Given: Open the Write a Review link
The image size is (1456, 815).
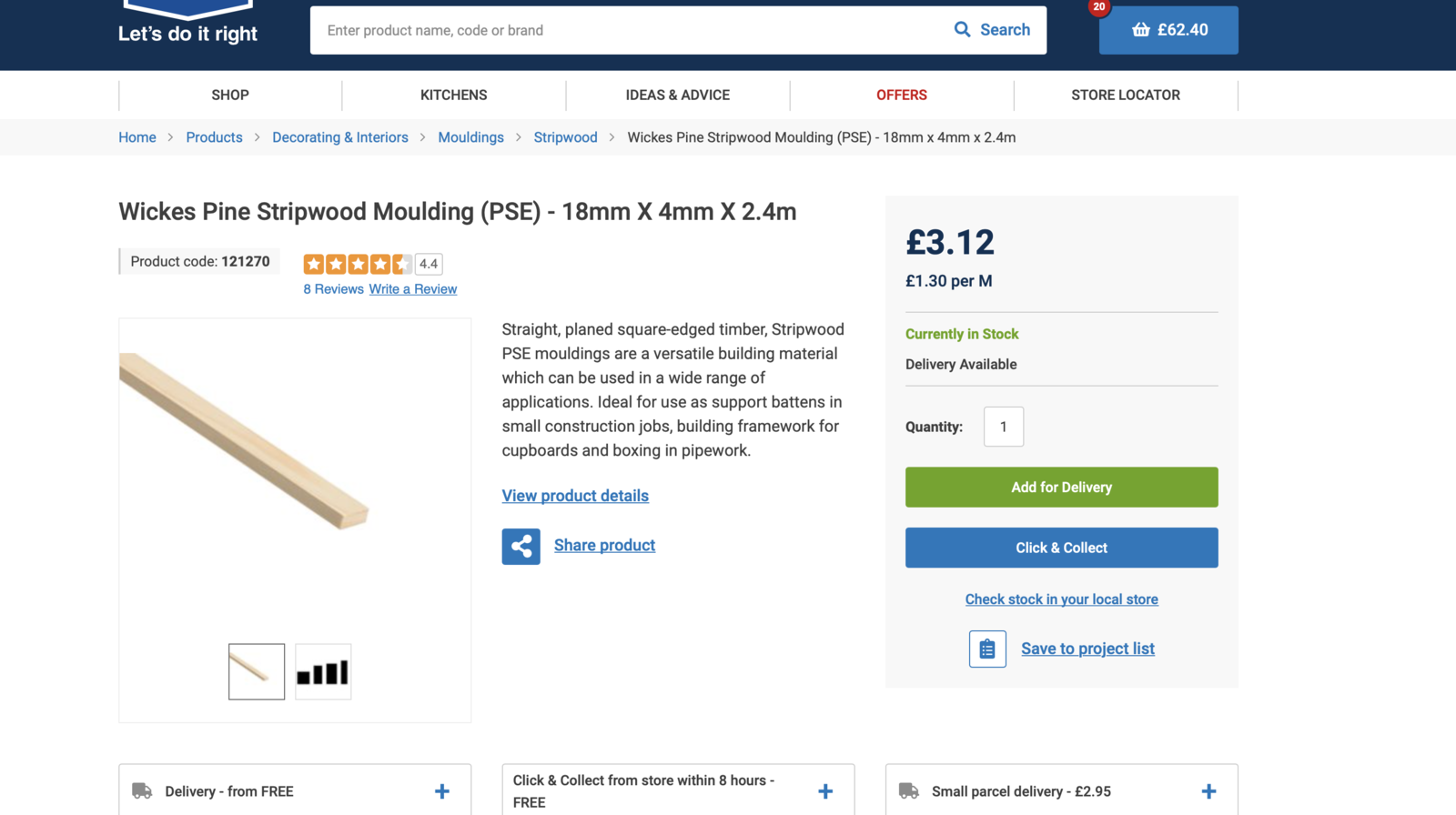Looking at the screenshot, I should click(412, 289).
